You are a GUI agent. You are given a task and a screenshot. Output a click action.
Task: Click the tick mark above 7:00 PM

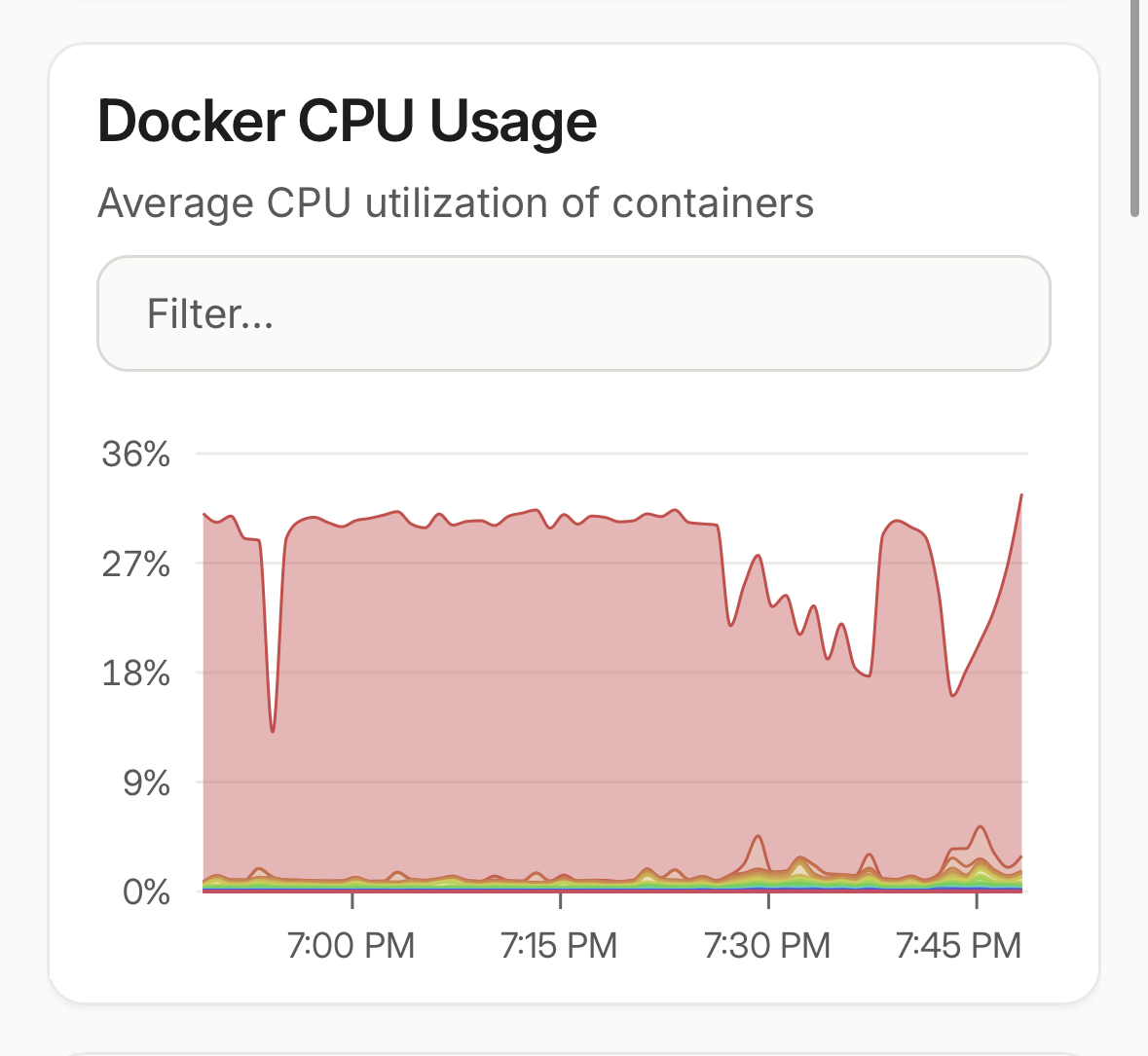(352, 901)
